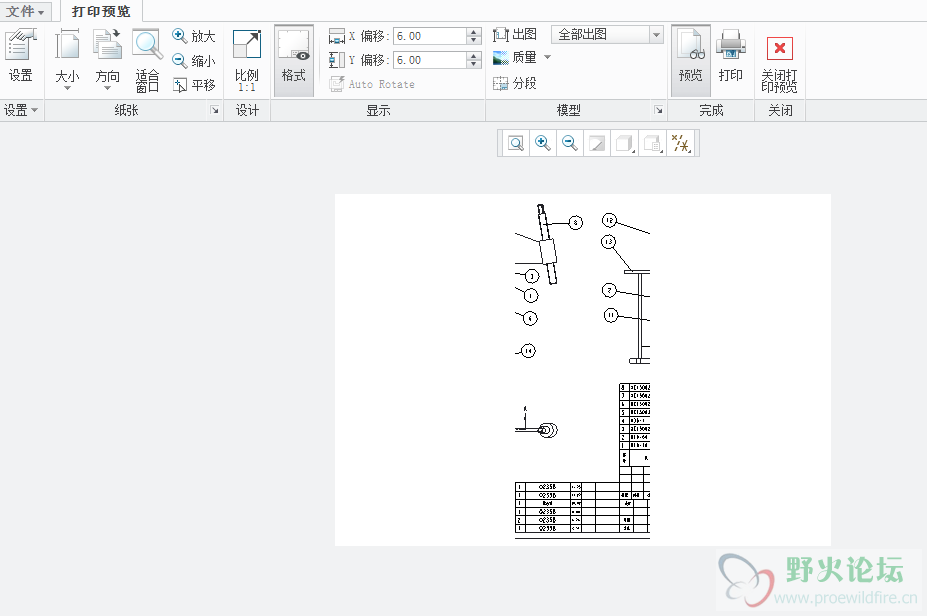Click the repaint icon in graphics toolbar
The height and width of the screenshot is (616, 927).
[x=597, y=144]
